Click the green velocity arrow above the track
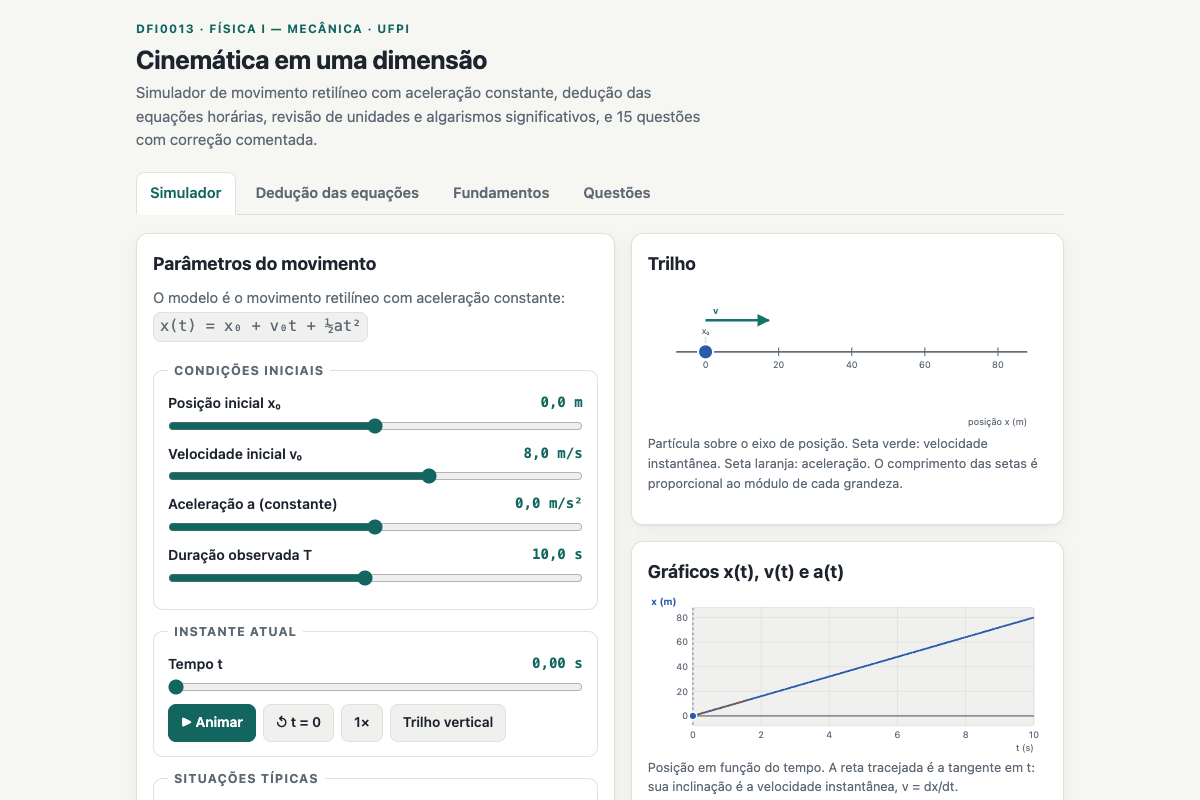The width and height of the screenshot is (1200, 800). (737, 320)
